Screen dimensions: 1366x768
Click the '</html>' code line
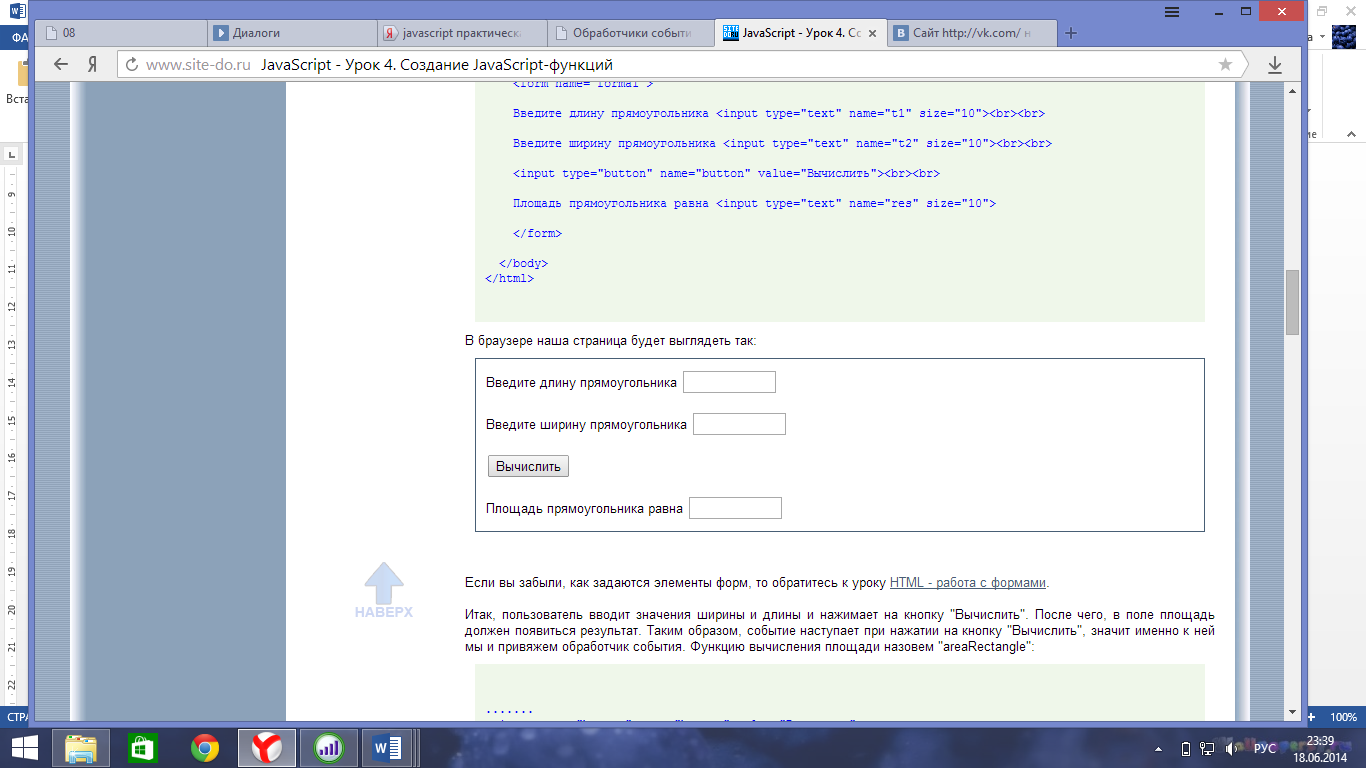(x=510, y=279)
